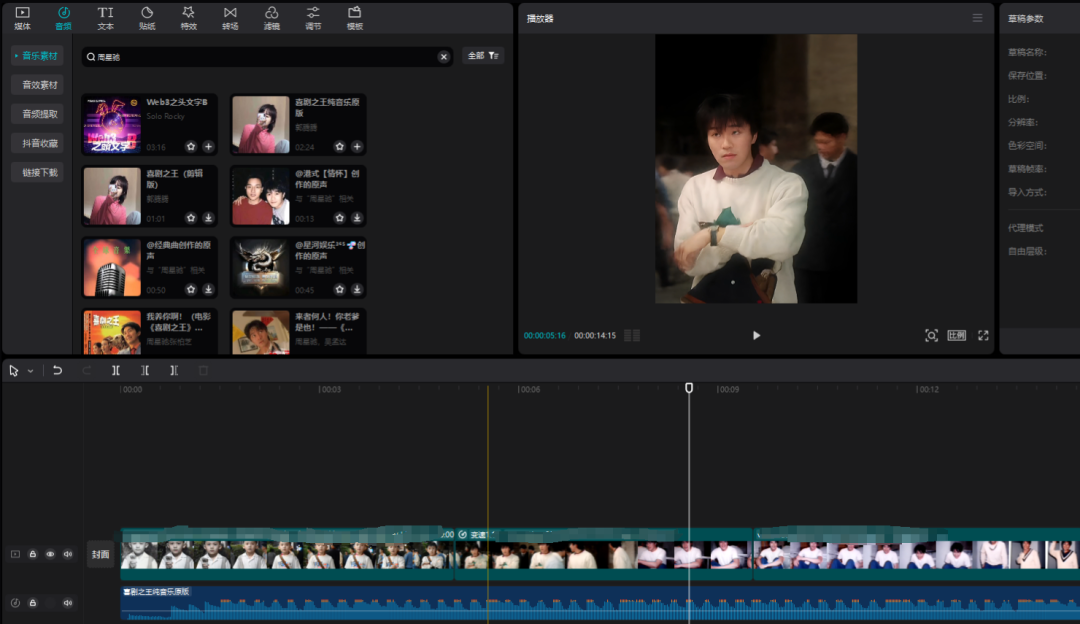Screen dimensions: 1080x624
Task: Select 音频提取 in the audio sidebar
Action: 37,114
